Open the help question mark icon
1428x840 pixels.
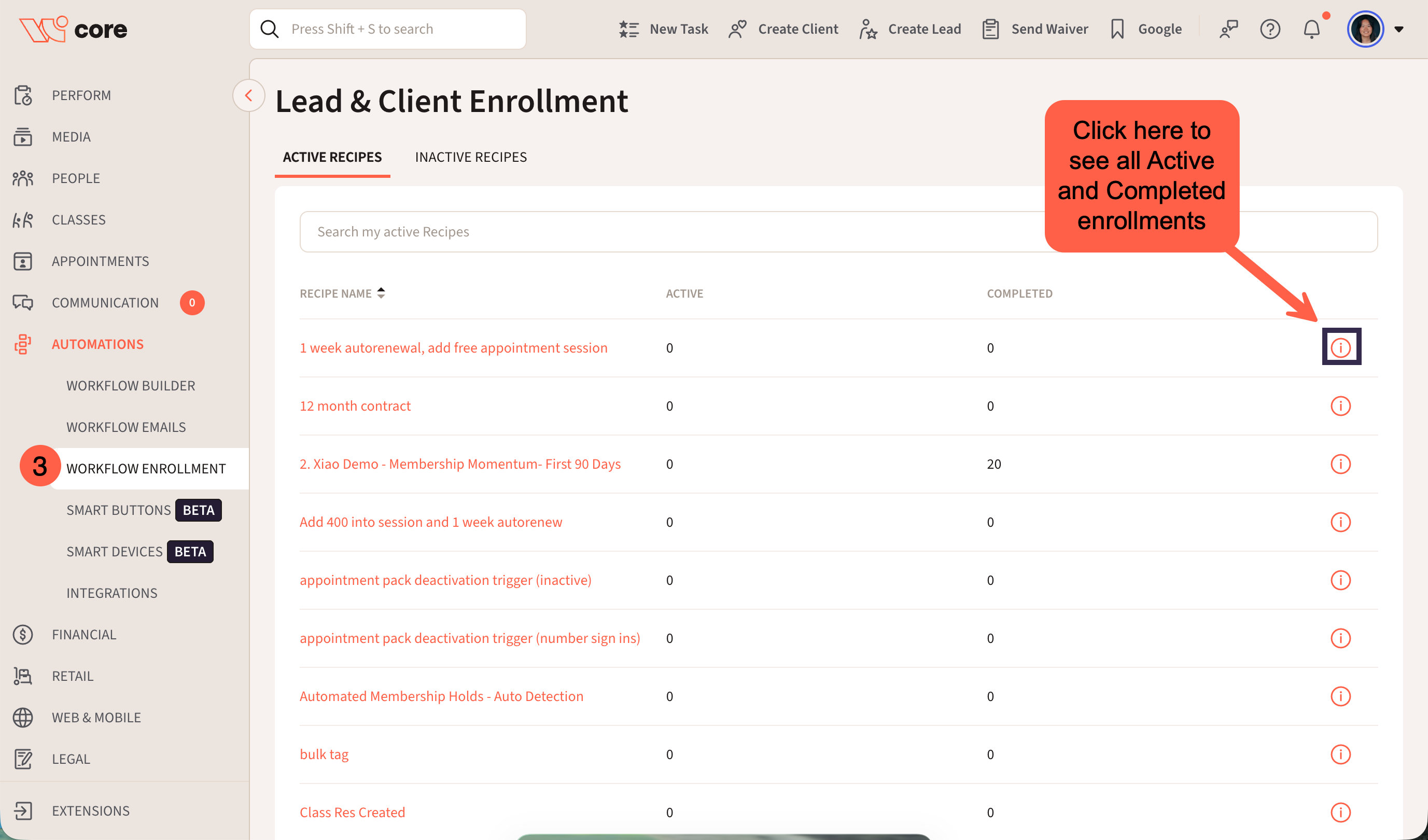tap(1270, 30)
